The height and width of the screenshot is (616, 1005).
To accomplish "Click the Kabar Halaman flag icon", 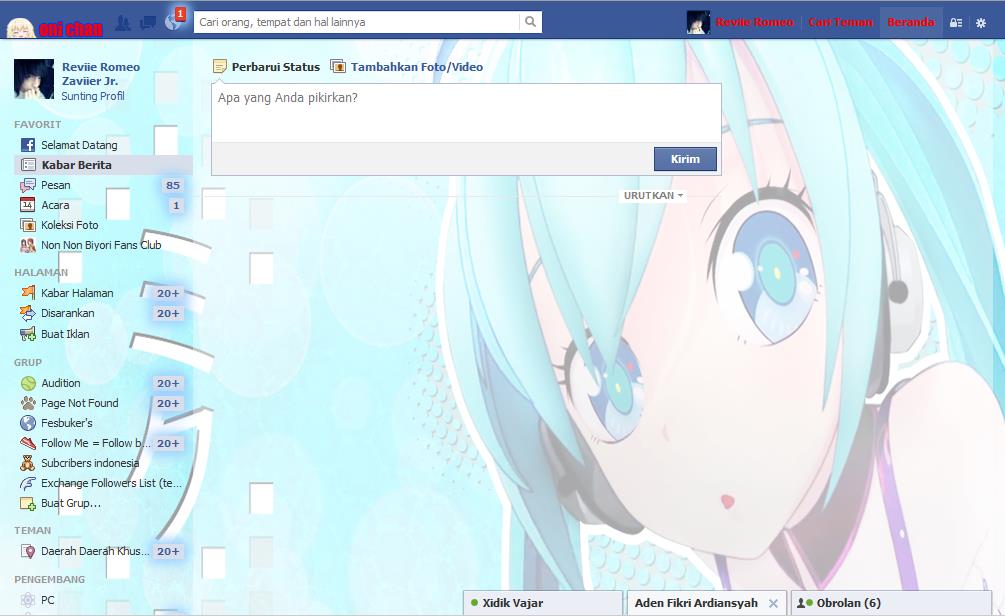I will click(28, 293).
